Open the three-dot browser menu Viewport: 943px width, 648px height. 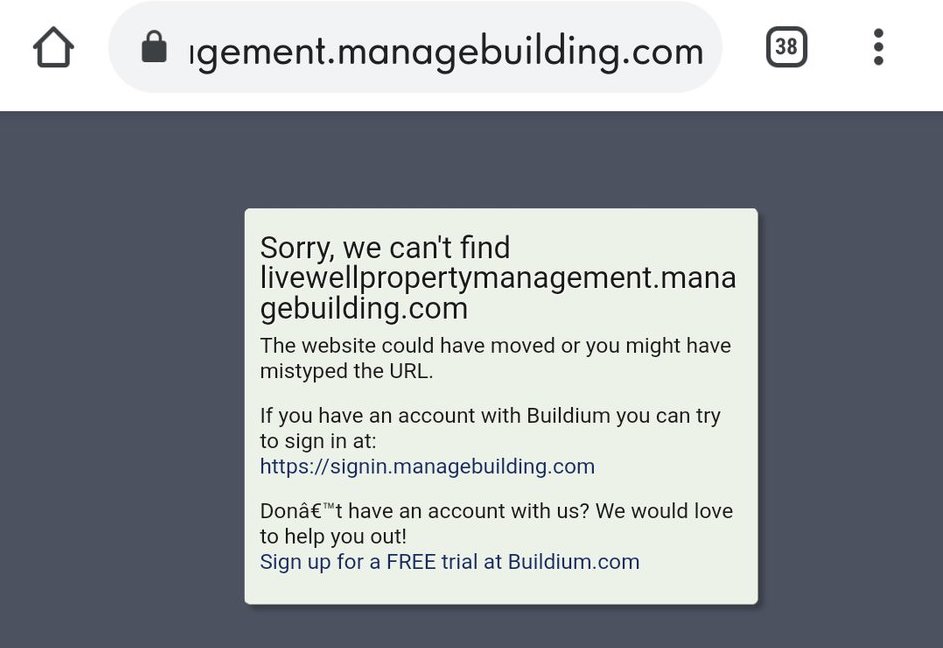[x=878, y=47]
